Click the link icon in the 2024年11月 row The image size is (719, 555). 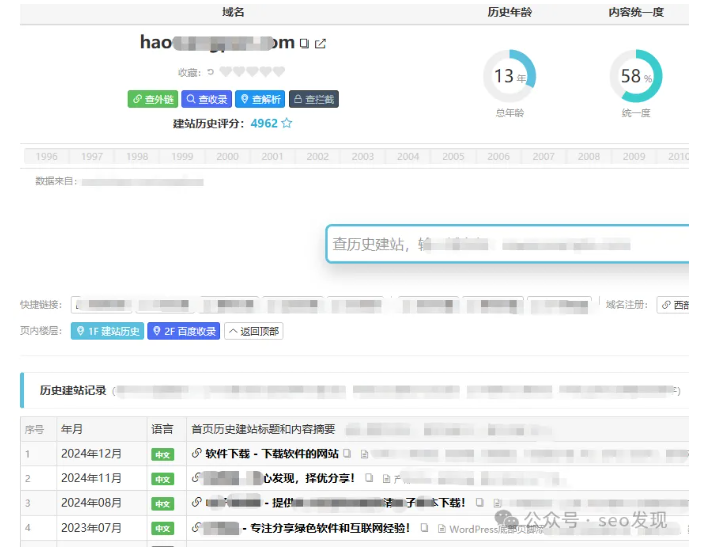[x=196, y=478]
